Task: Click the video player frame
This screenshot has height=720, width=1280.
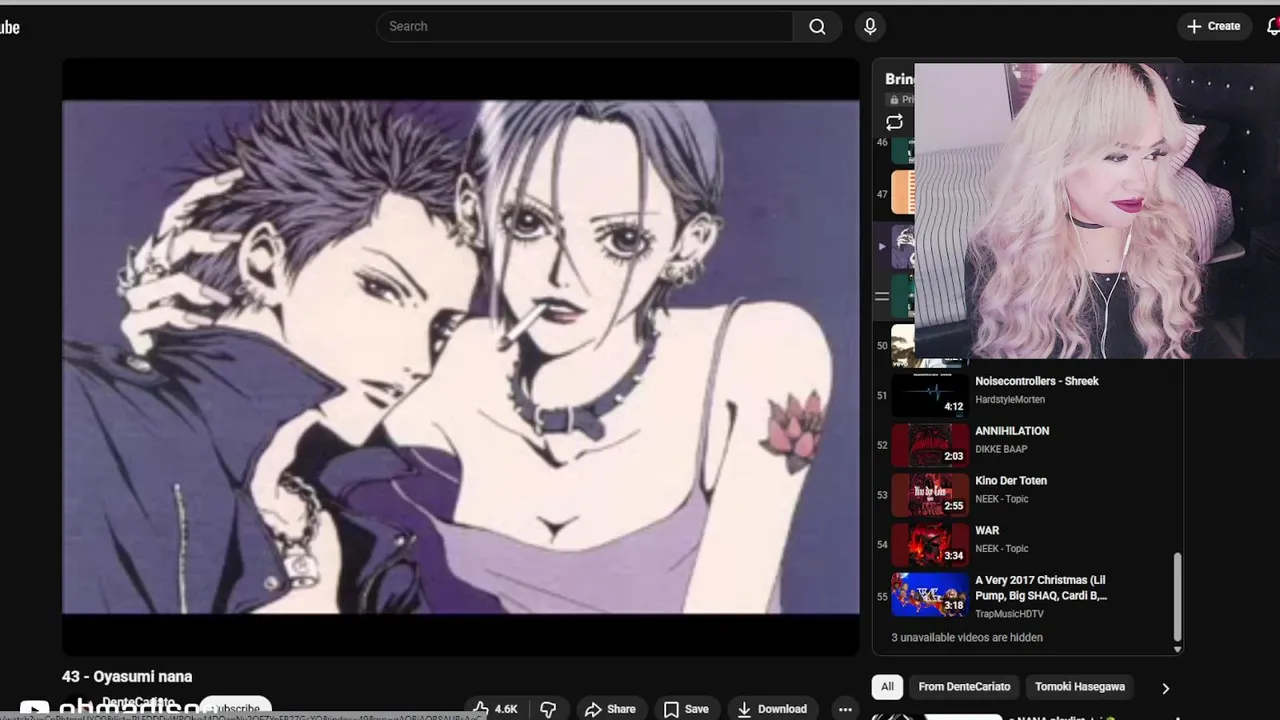Action: pyautogui.click(x=461, y=357)
